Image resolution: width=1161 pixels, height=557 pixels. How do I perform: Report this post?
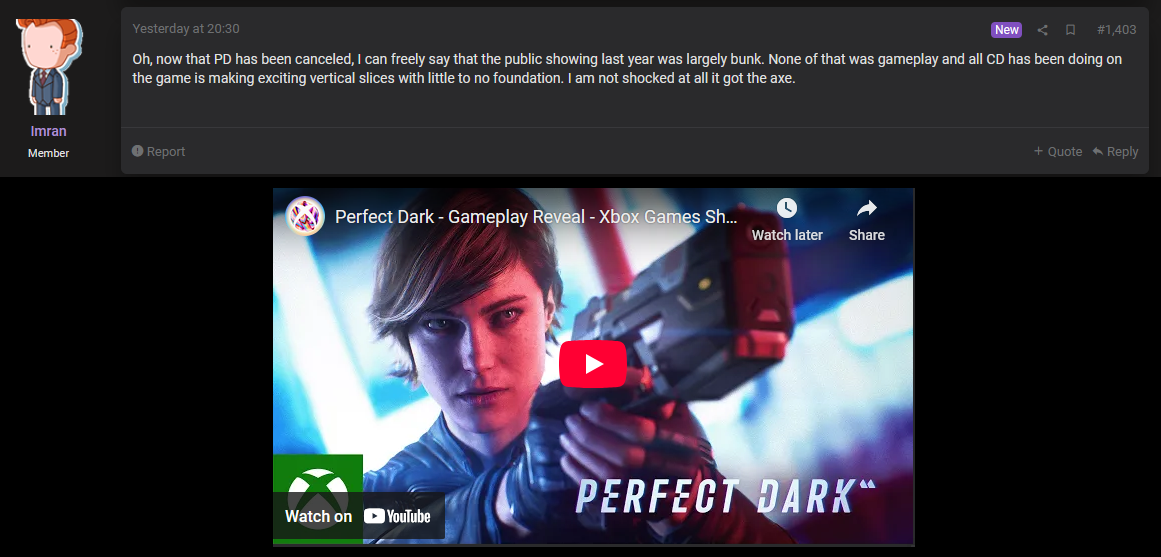(158, 151)
